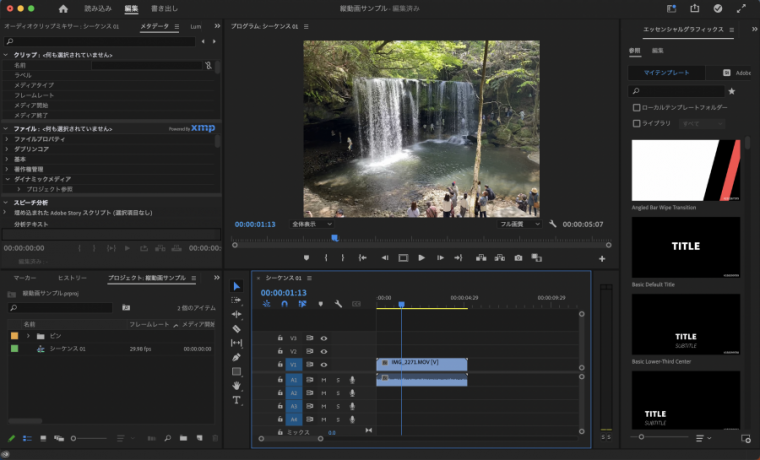Select the Razor tool in the toolbar
The height and width of the screenshot is (460, 760).
(236, 328)
